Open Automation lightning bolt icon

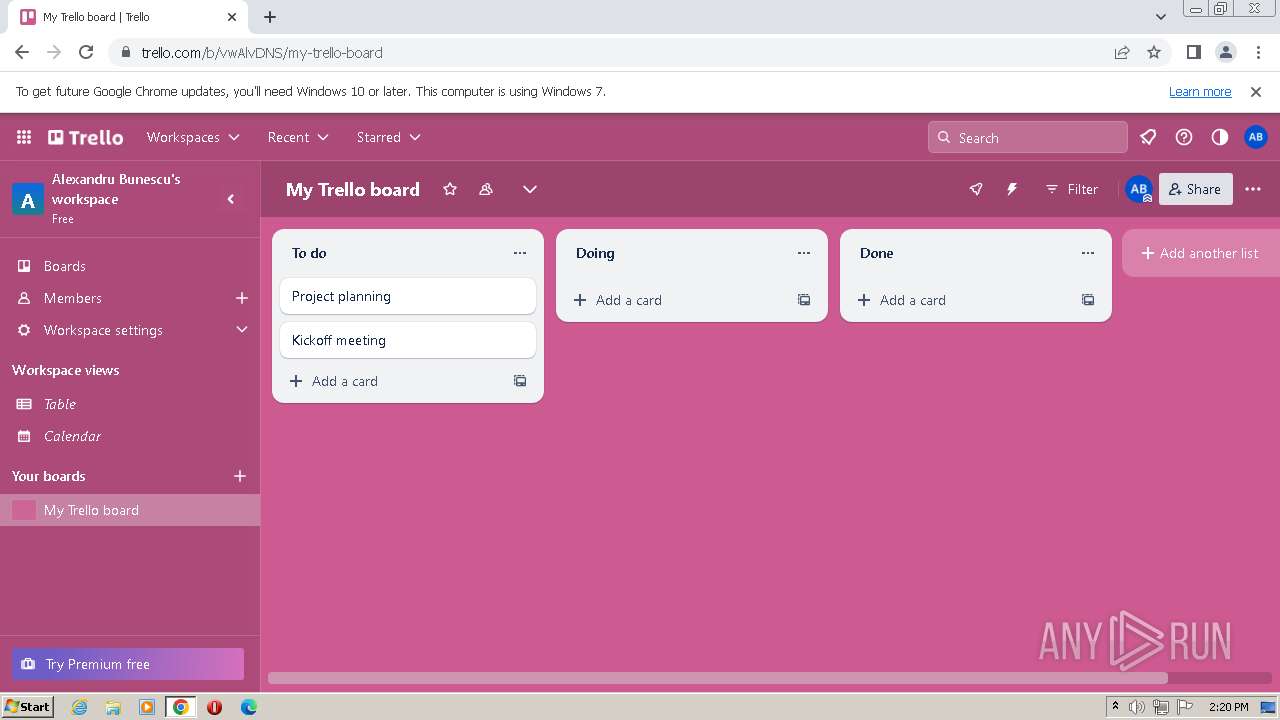tap(1012, 189)
